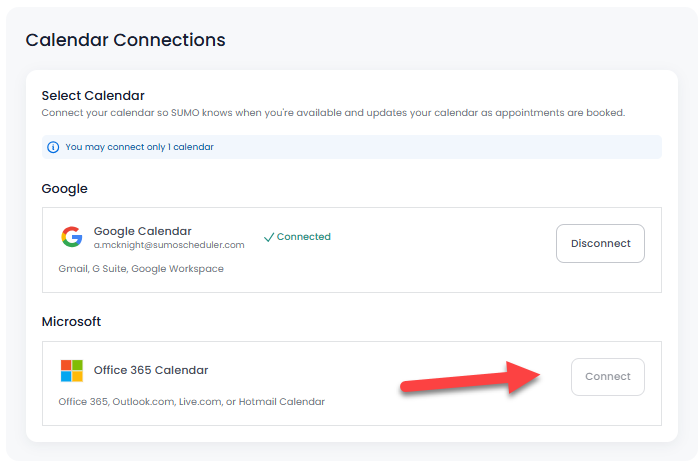Click the Select Calendar section heading
This screenshot has height=462, width=699.
point(93,95)
